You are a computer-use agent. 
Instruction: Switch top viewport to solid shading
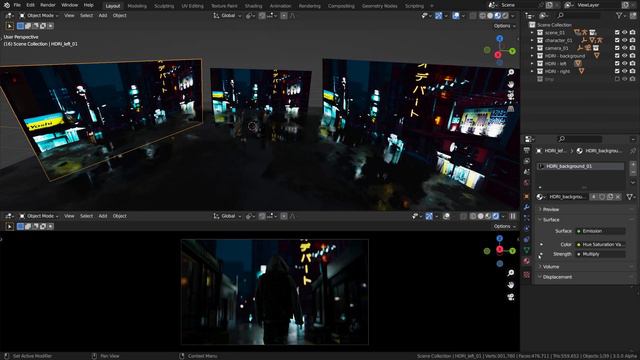[x=490, y=16]
